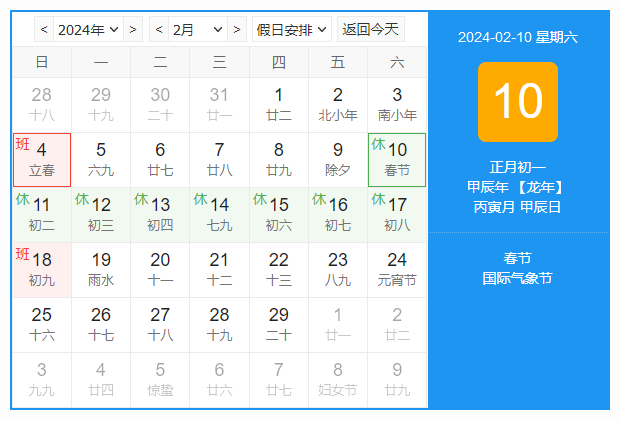Choose February 24 元宵节 date
This screenshot has width=619, height=422.
pyautogui.click(x=397, y=270)
